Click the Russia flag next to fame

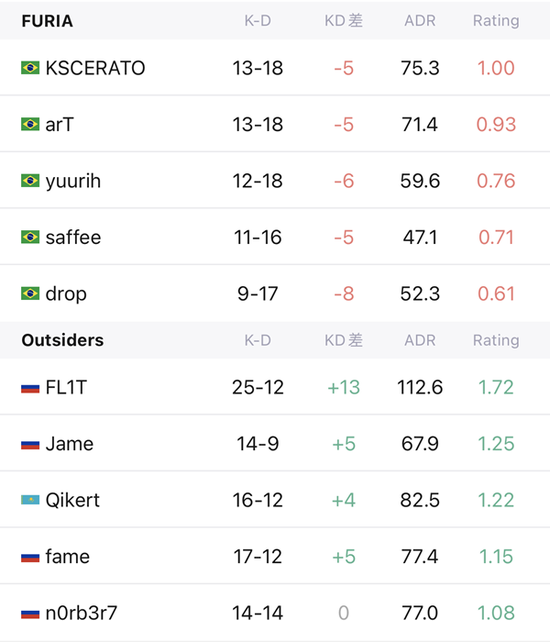pyautogui.click(x=30, y=557)
